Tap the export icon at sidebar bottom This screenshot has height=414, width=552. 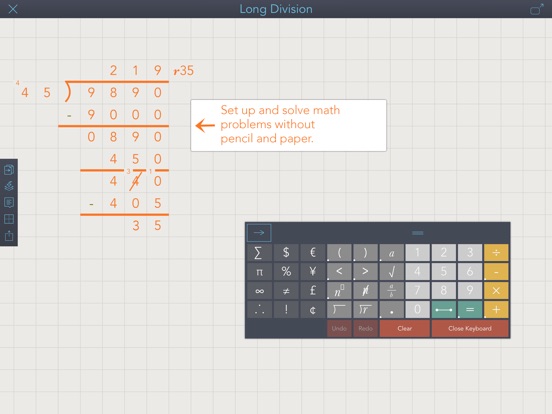(x=9, y=235)
